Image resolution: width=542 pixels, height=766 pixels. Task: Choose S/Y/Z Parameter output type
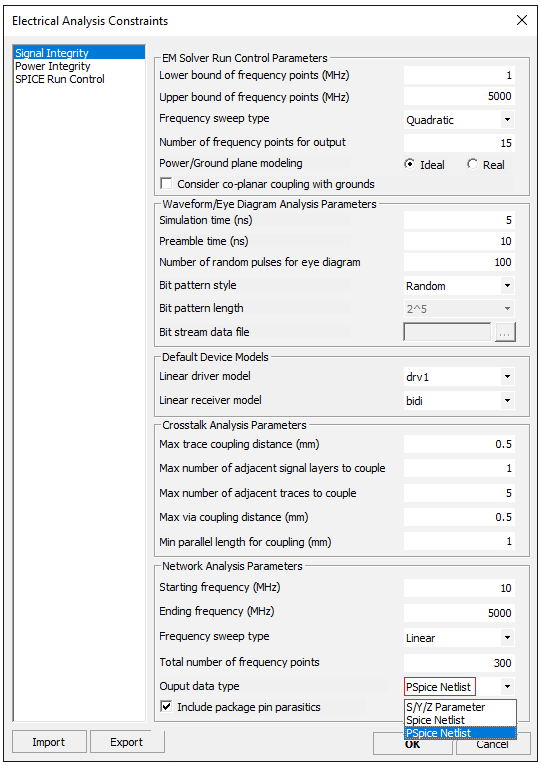(460, 707)
